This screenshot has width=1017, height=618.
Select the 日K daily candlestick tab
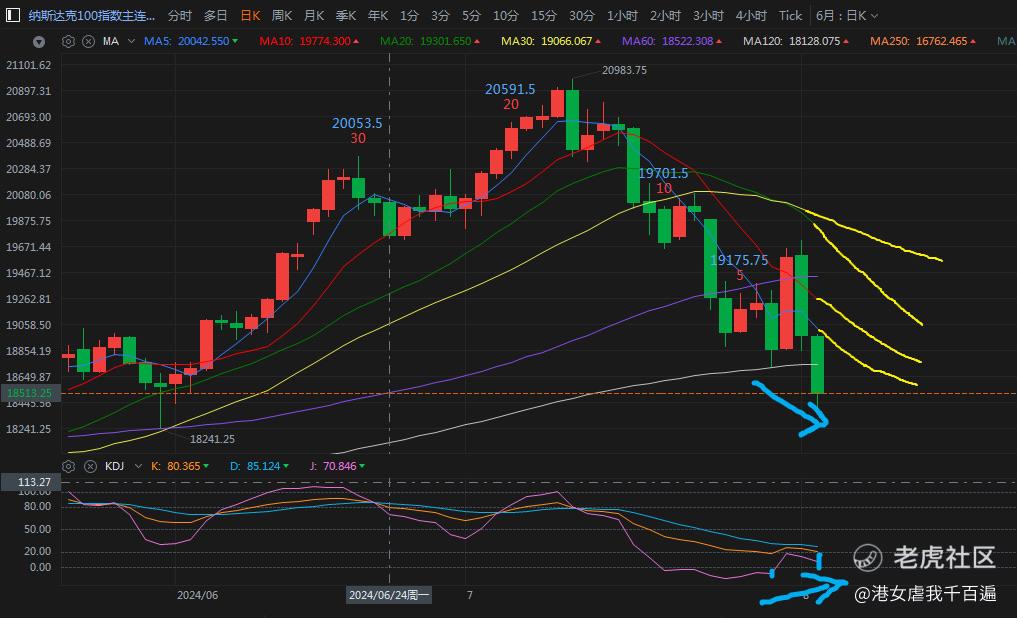click(250, 16)
